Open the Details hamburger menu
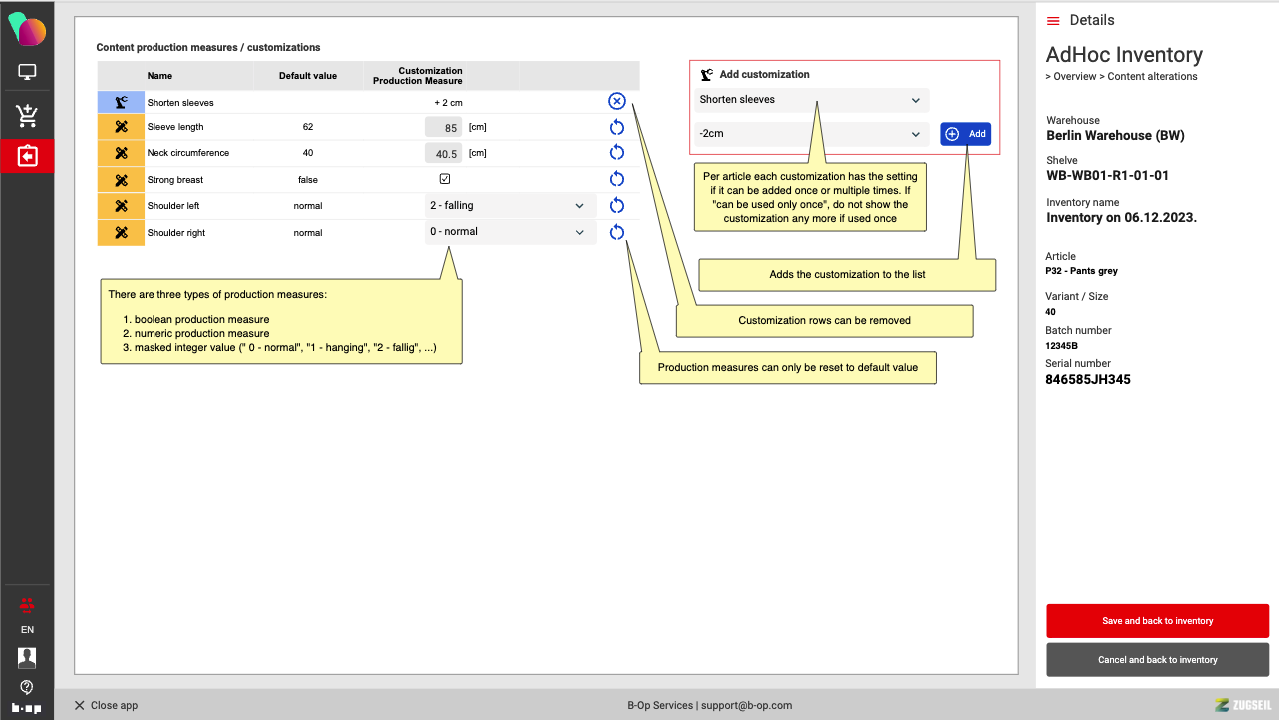Viewport: 1279px width, 720px height. click(1053, 21)
